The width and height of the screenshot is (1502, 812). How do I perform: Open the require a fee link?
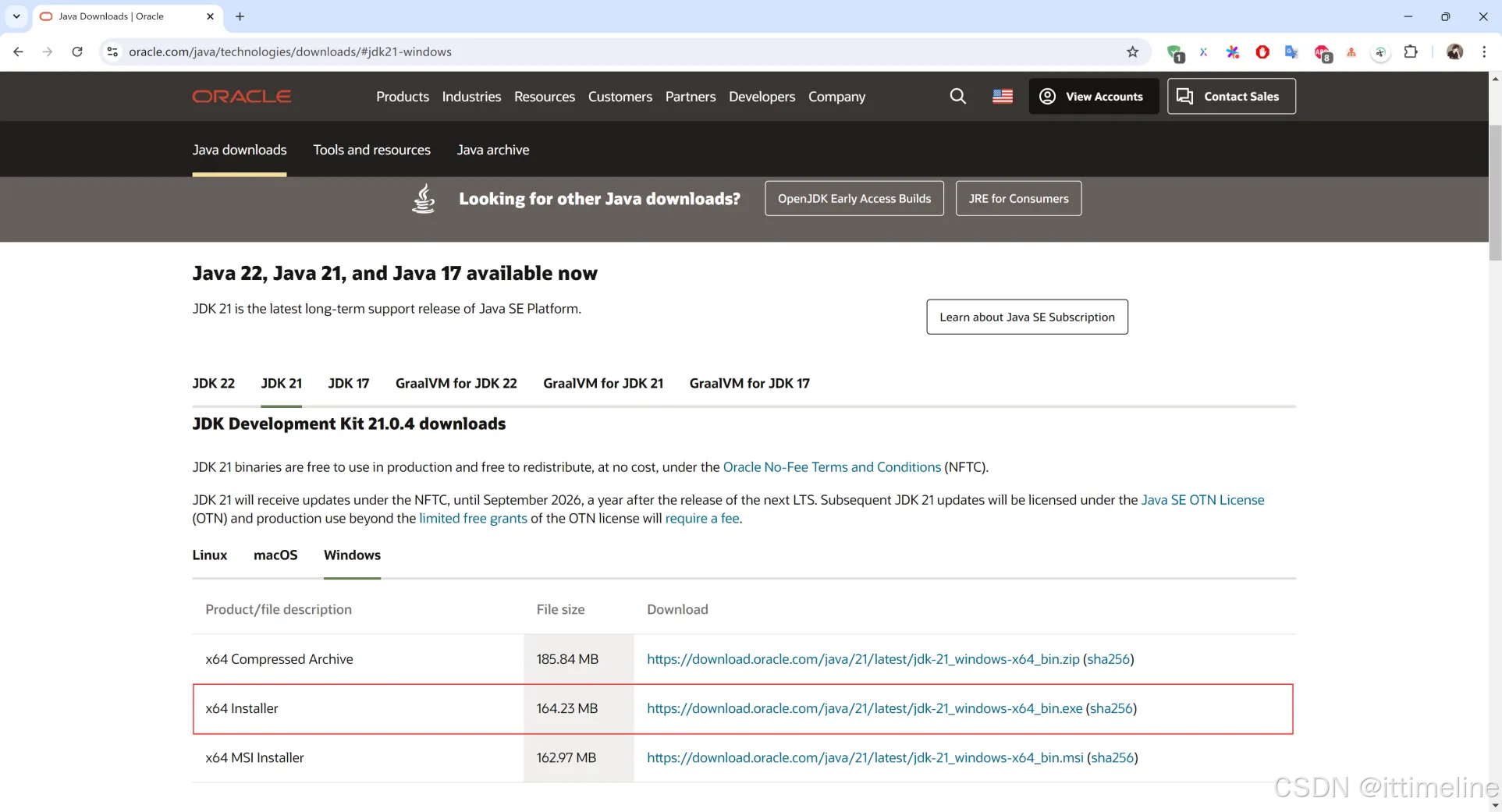coord(702,519)
